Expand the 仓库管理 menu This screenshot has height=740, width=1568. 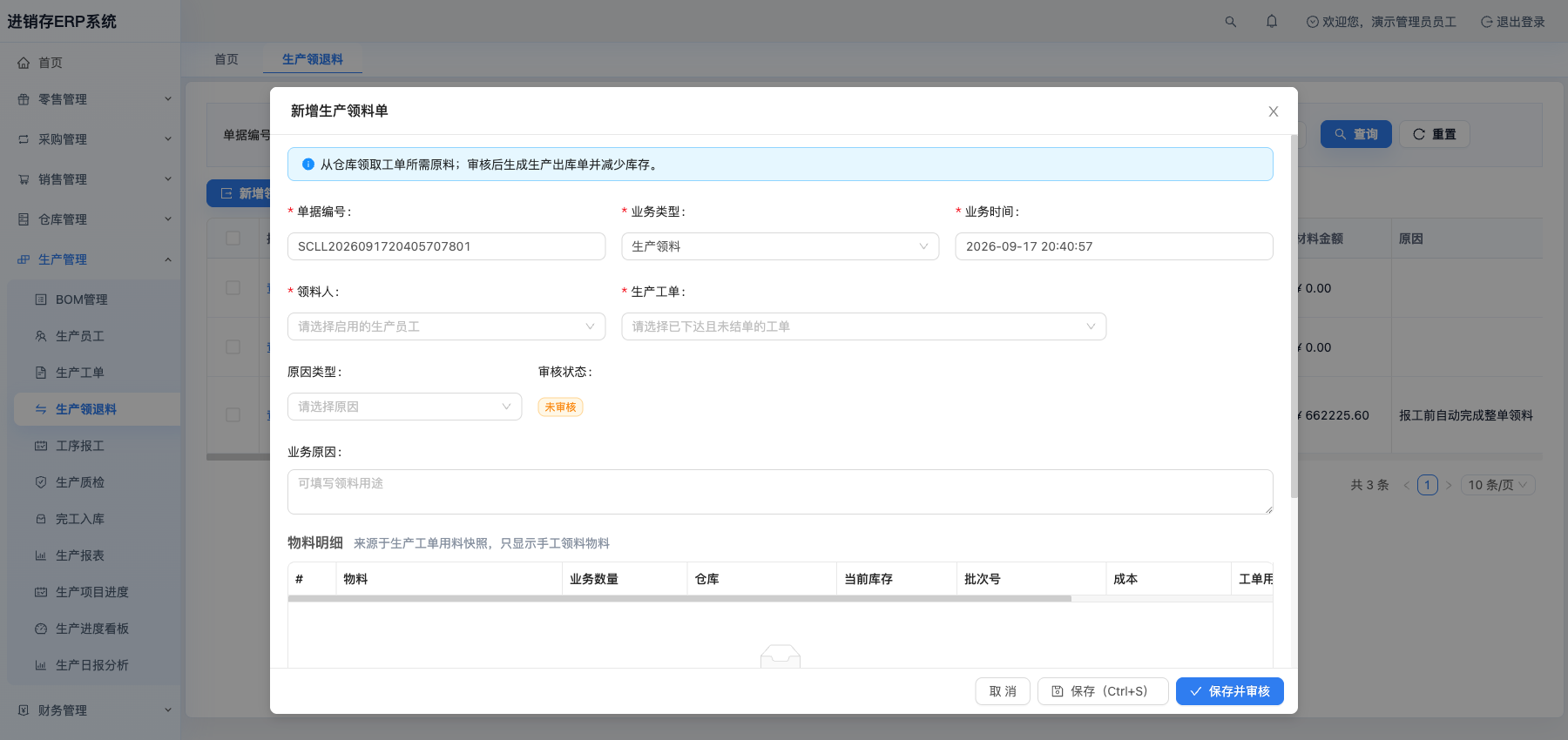click(91, 219)
